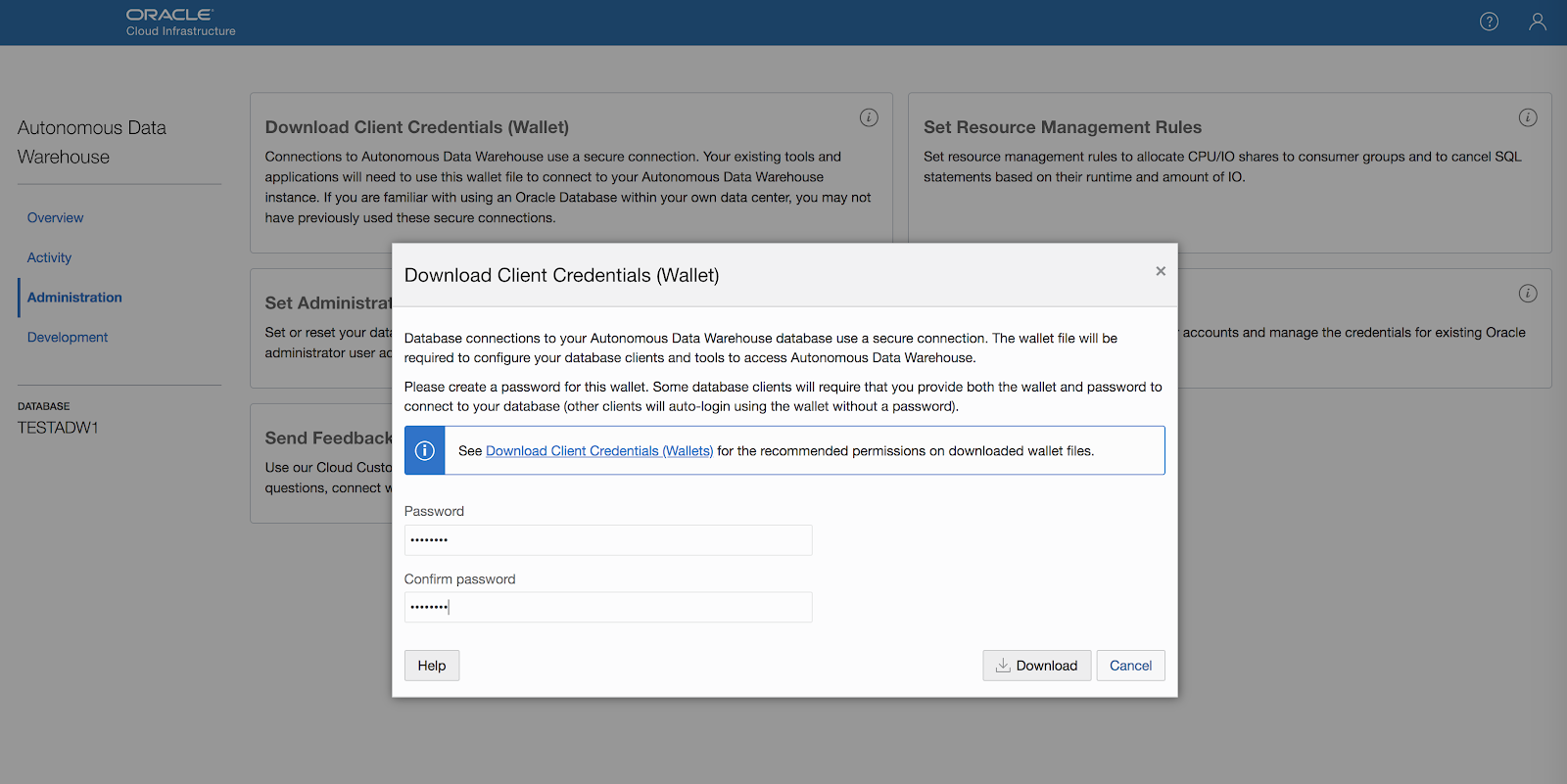
Task: Click the TESTADW1 database name
Action: coord(58,428)
